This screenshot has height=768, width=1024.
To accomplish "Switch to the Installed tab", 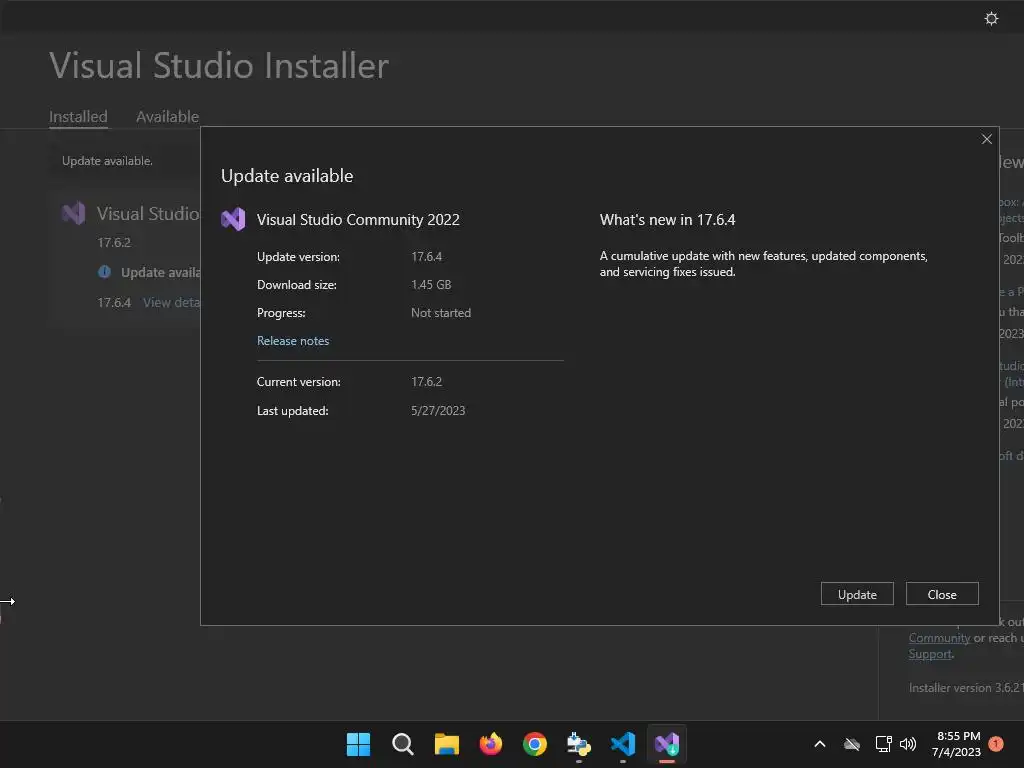I will pyautogui.click(x=78, y=116).
